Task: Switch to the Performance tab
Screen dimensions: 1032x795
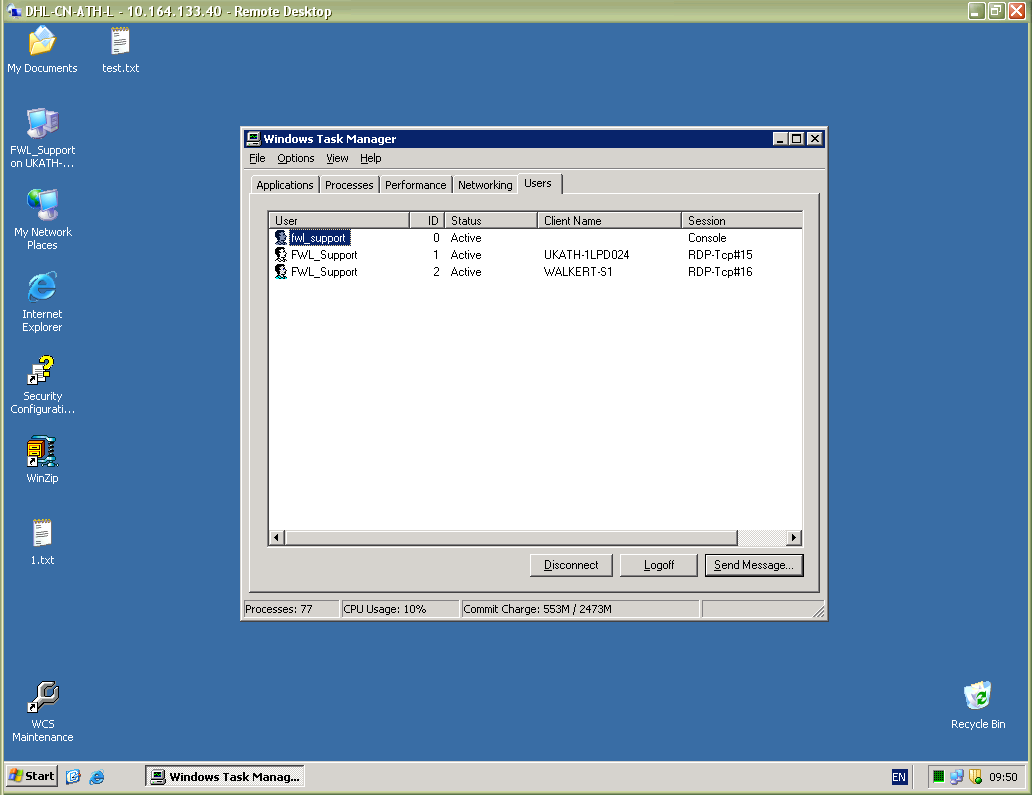Action: point(415,185)
